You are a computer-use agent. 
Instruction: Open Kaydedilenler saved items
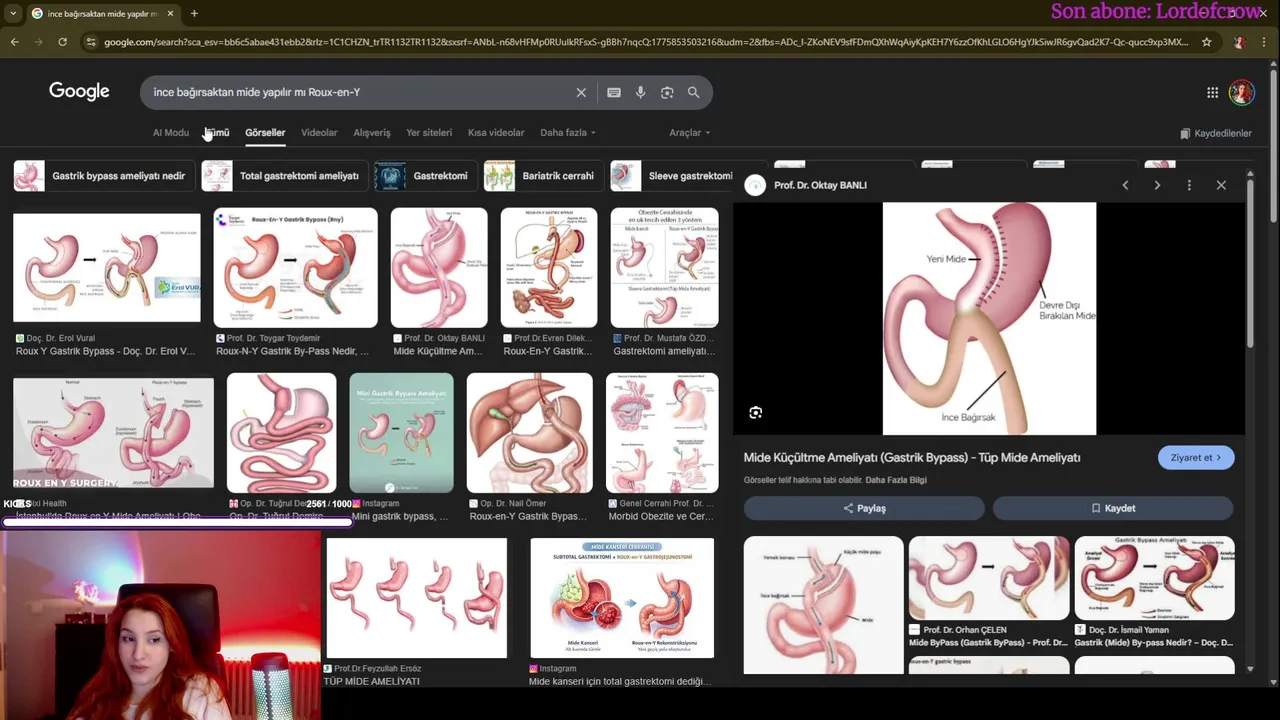click(x=1216, y=133)
